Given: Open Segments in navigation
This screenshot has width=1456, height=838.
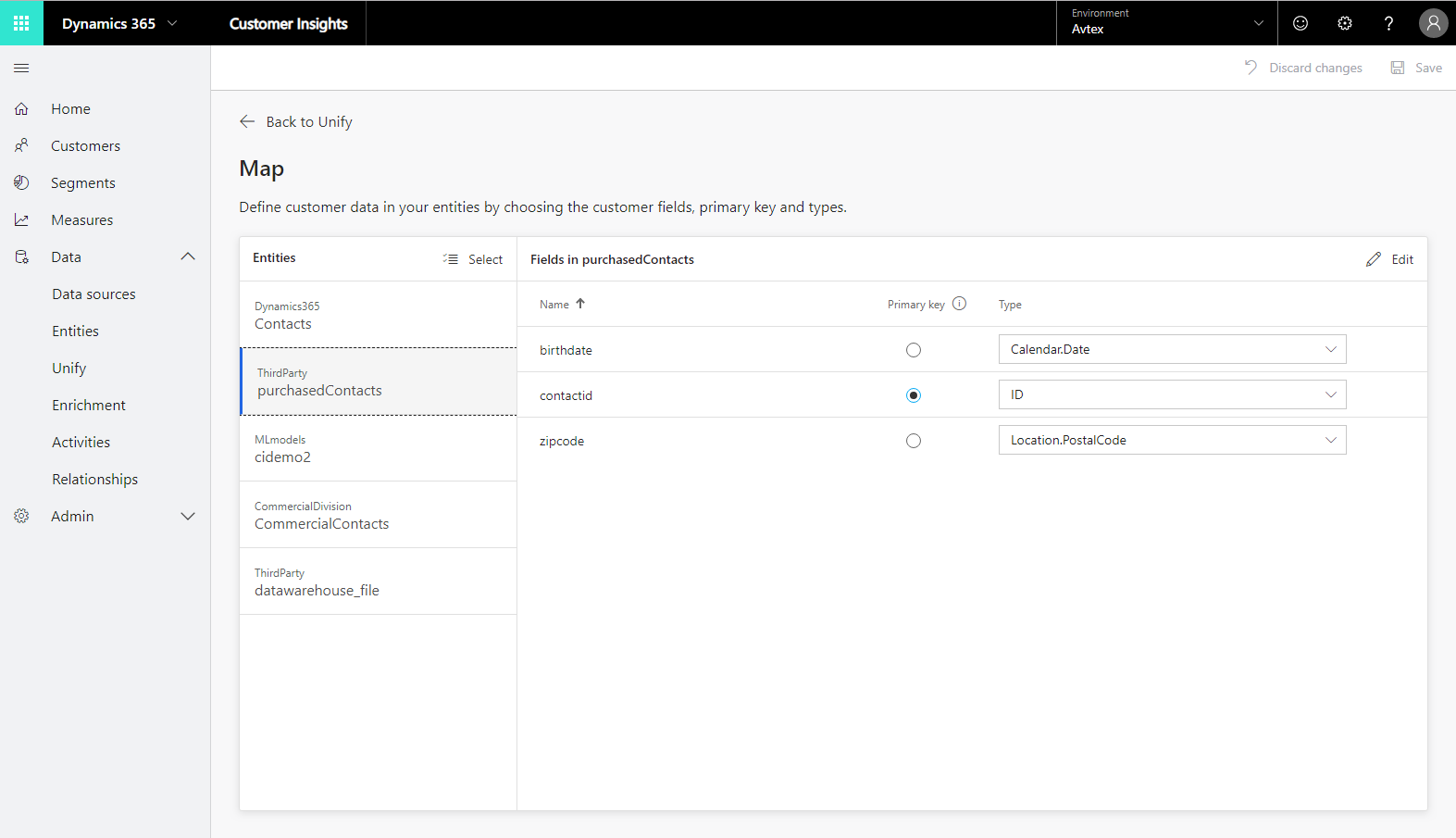Looking at the screenshot, I should (x=83, y=182).
